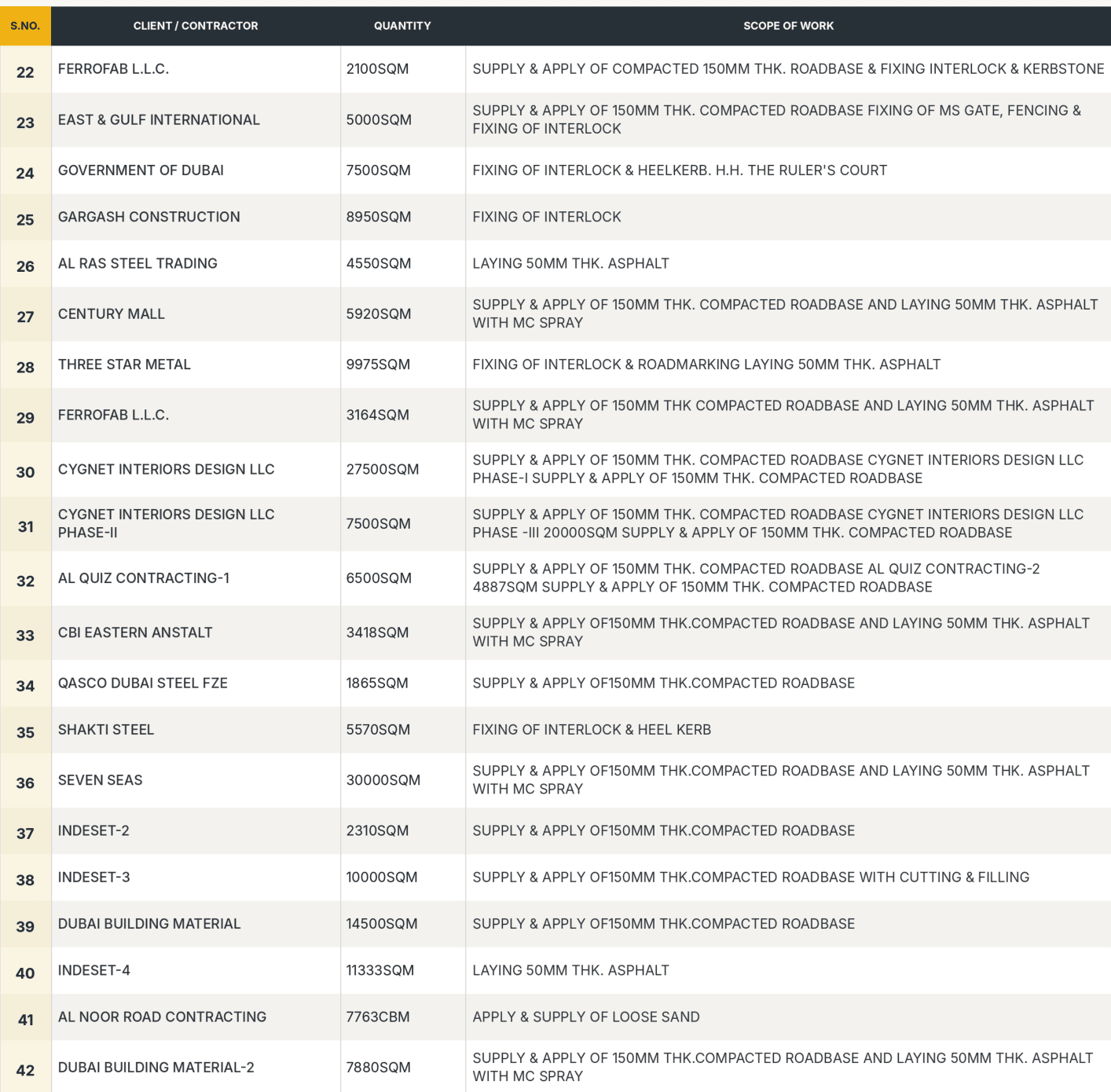1111x1092 pixels.
Task: Select the 27500SQM quantity cell
Action: pyautogui.click(x=402, y=470)
